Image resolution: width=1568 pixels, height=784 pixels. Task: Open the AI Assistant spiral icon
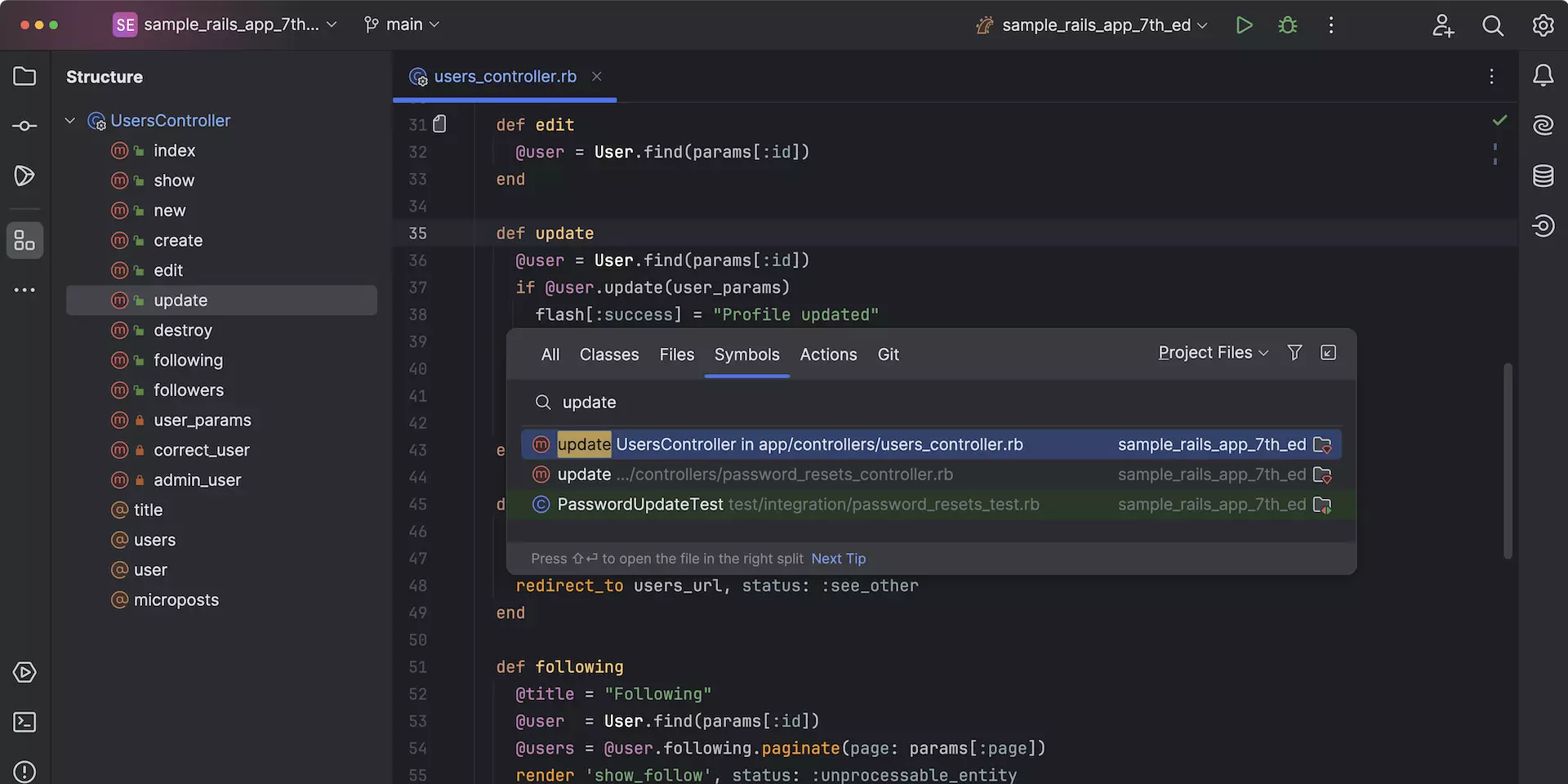tap(1543, 126)
